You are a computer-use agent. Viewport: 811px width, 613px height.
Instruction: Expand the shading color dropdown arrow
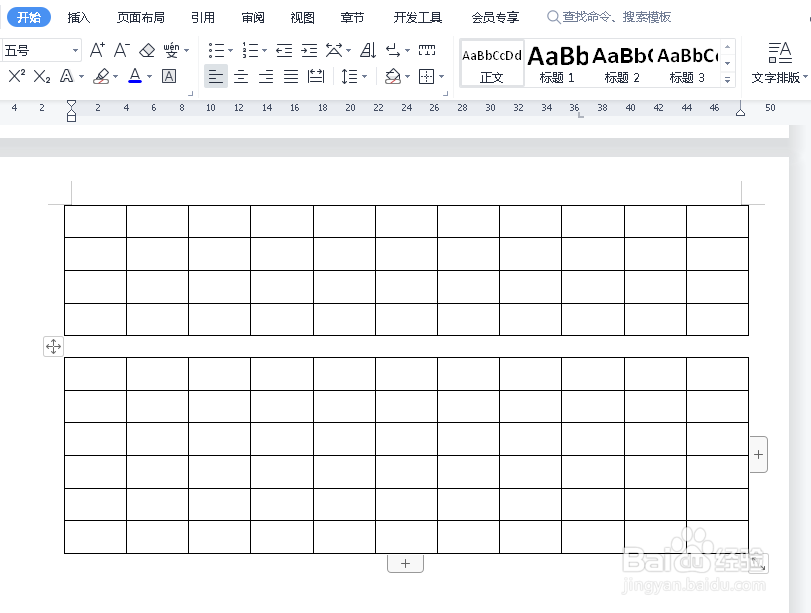408,77
